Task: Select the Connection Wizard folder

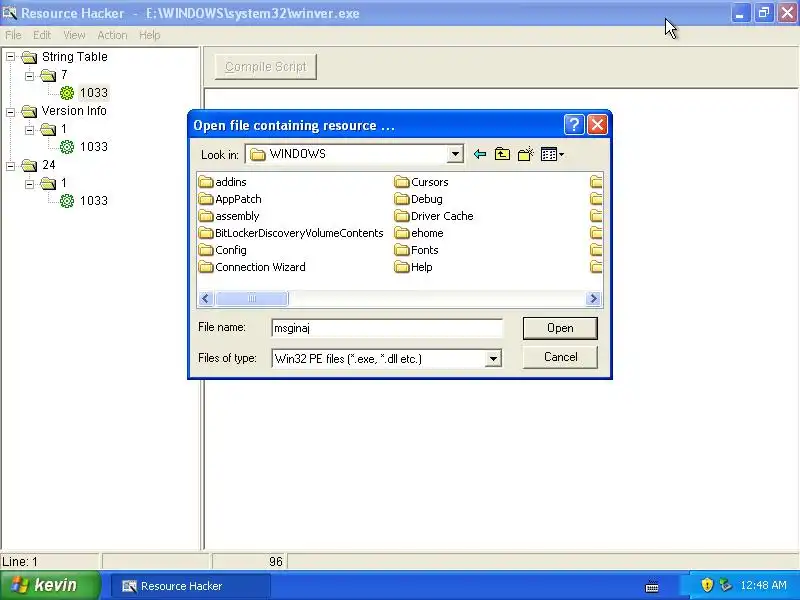Action: point(252,267)
